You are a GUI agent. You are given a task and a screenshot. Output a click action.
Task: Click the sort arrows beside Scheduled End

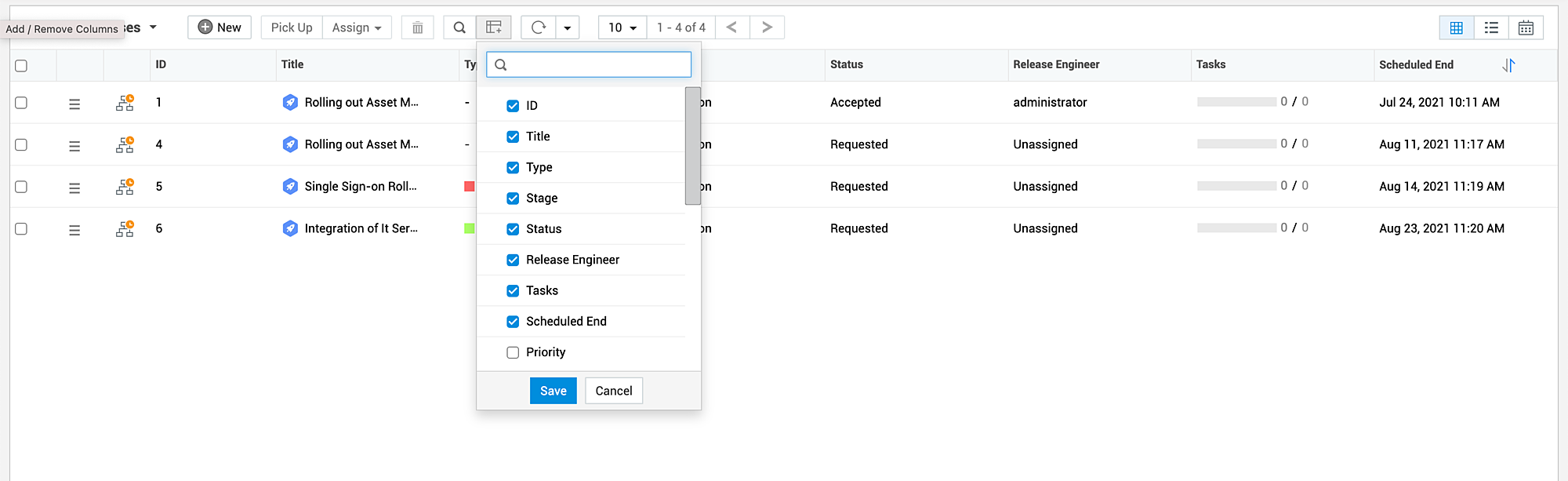click(x=1508, y=65)
